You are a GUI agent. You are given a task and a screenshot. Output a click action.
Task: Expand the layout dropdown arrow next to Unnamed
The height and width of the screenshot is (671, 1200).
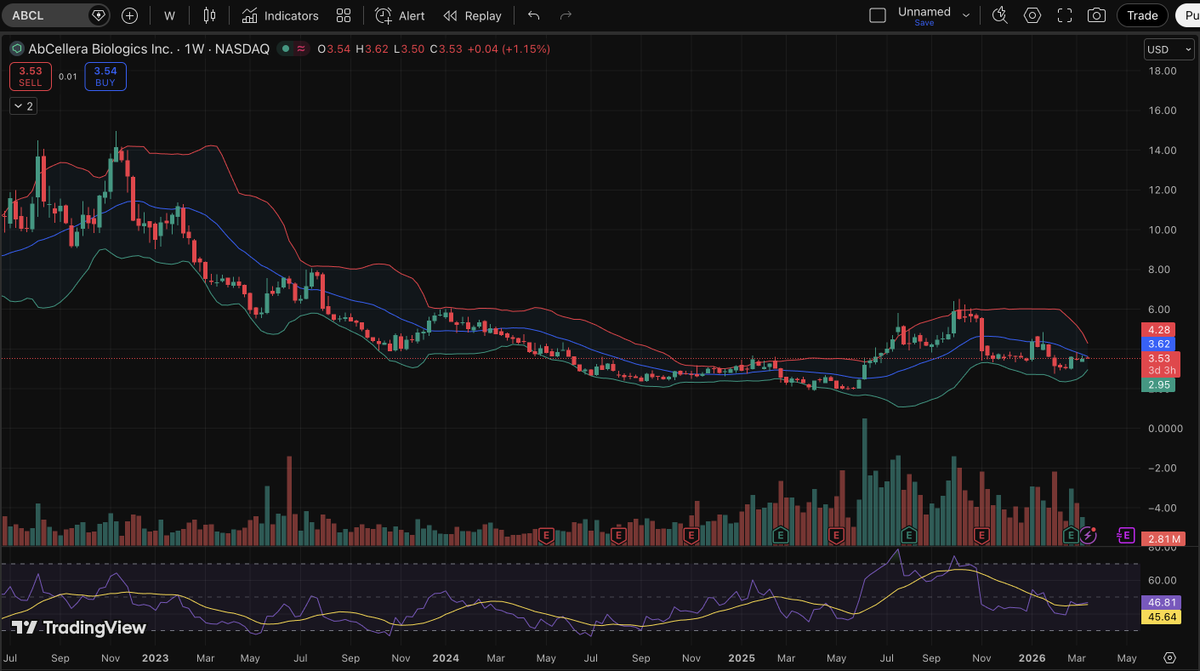point(966,15)
